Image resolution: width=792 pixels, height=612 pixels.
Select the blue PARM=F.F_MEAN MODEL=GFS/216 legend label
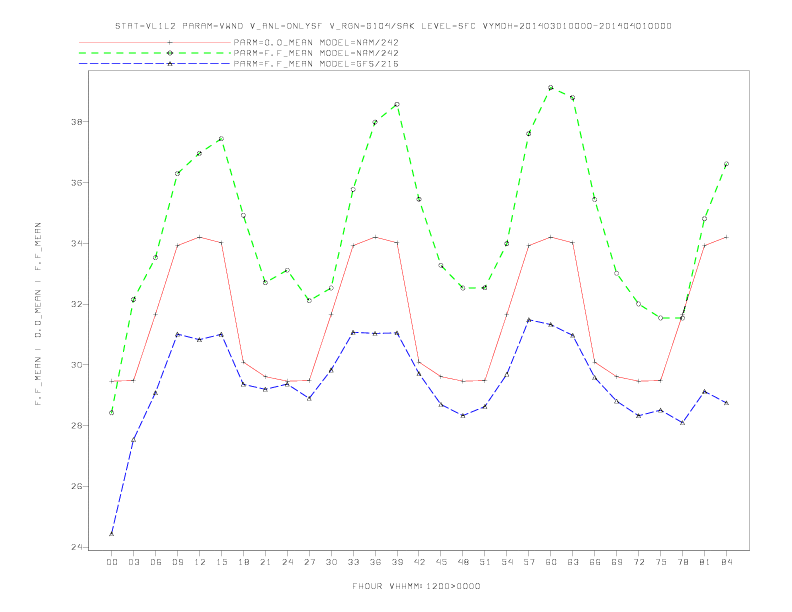316,64
